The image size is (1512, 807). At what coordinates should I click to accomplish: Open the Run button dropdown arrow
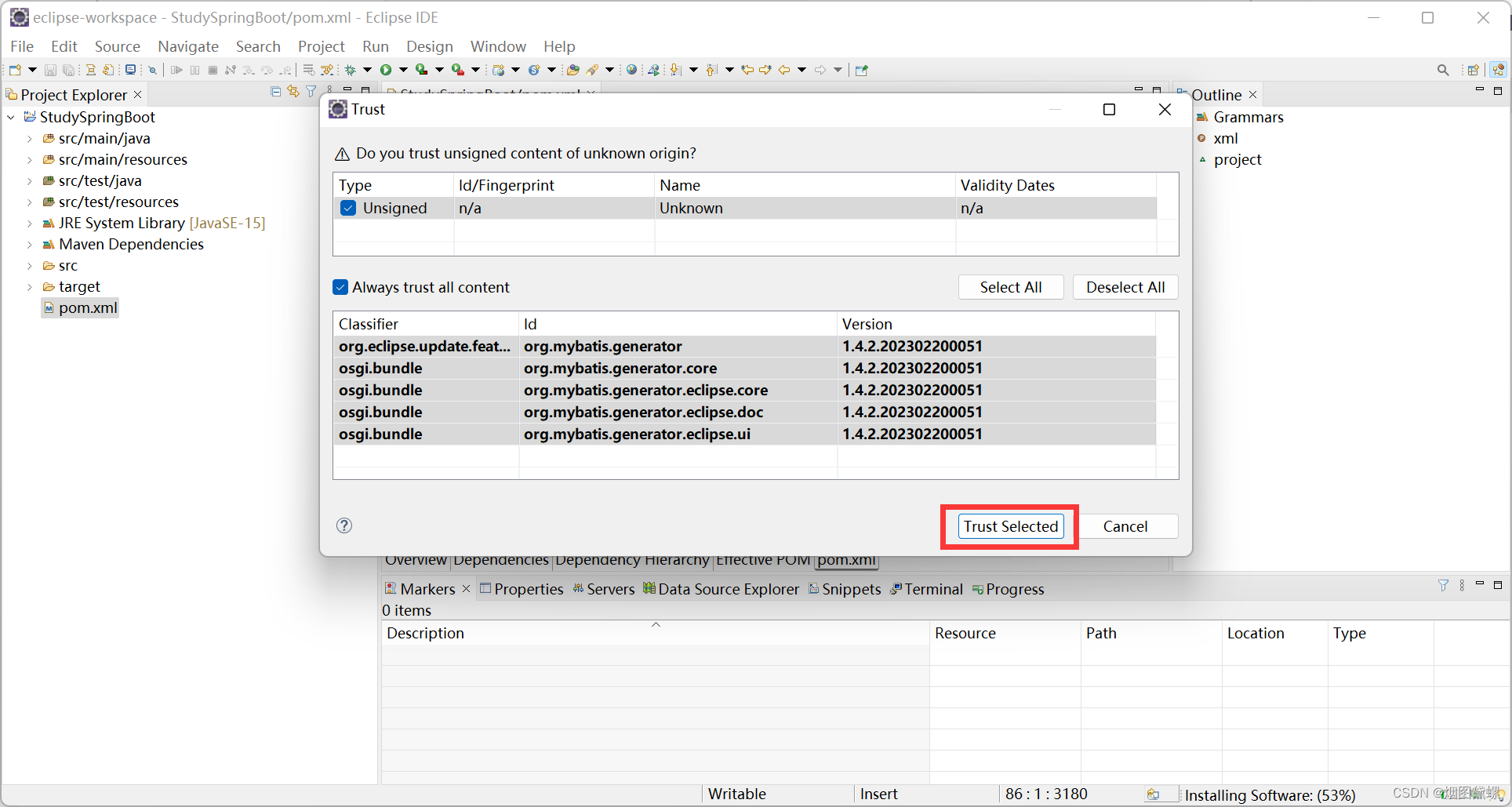point(403,70)
